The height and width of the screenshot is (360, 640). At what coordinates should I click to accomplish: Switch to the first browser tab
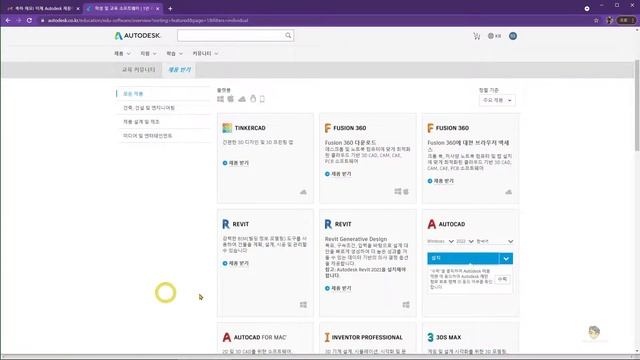[42, 8]
